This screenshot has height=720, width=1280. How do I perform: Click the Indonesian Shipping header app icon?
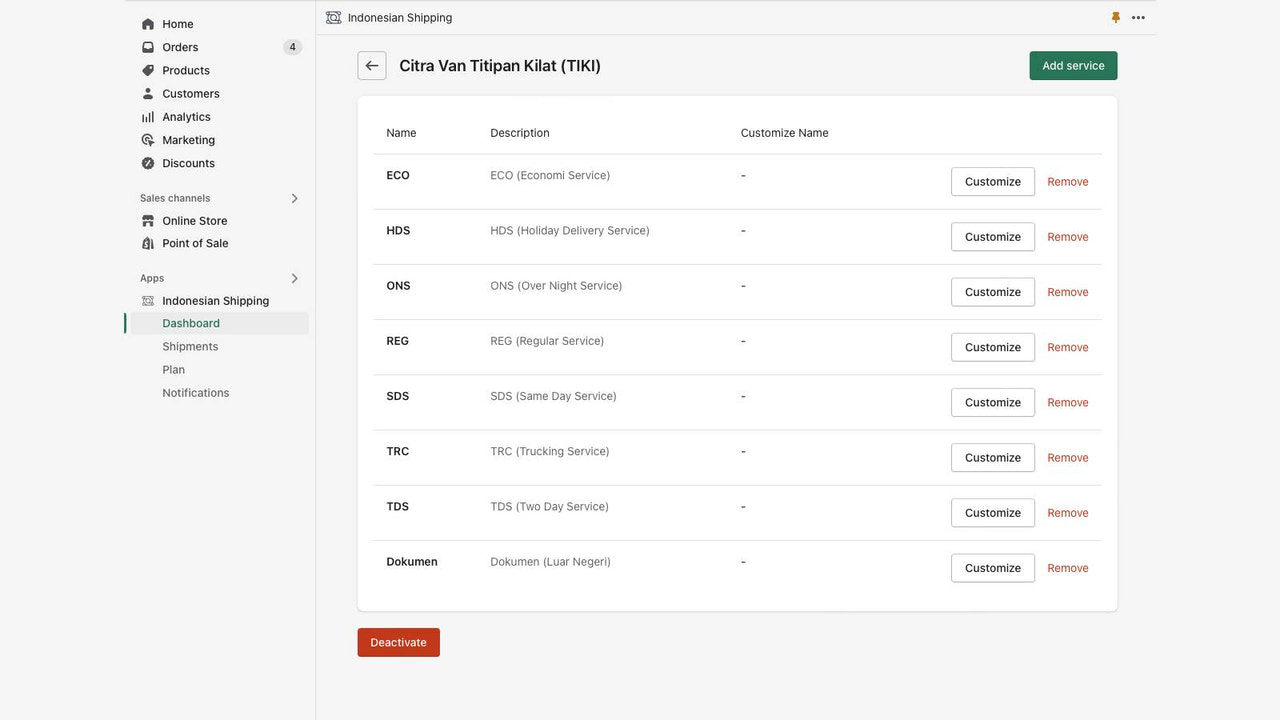point(333,18)
